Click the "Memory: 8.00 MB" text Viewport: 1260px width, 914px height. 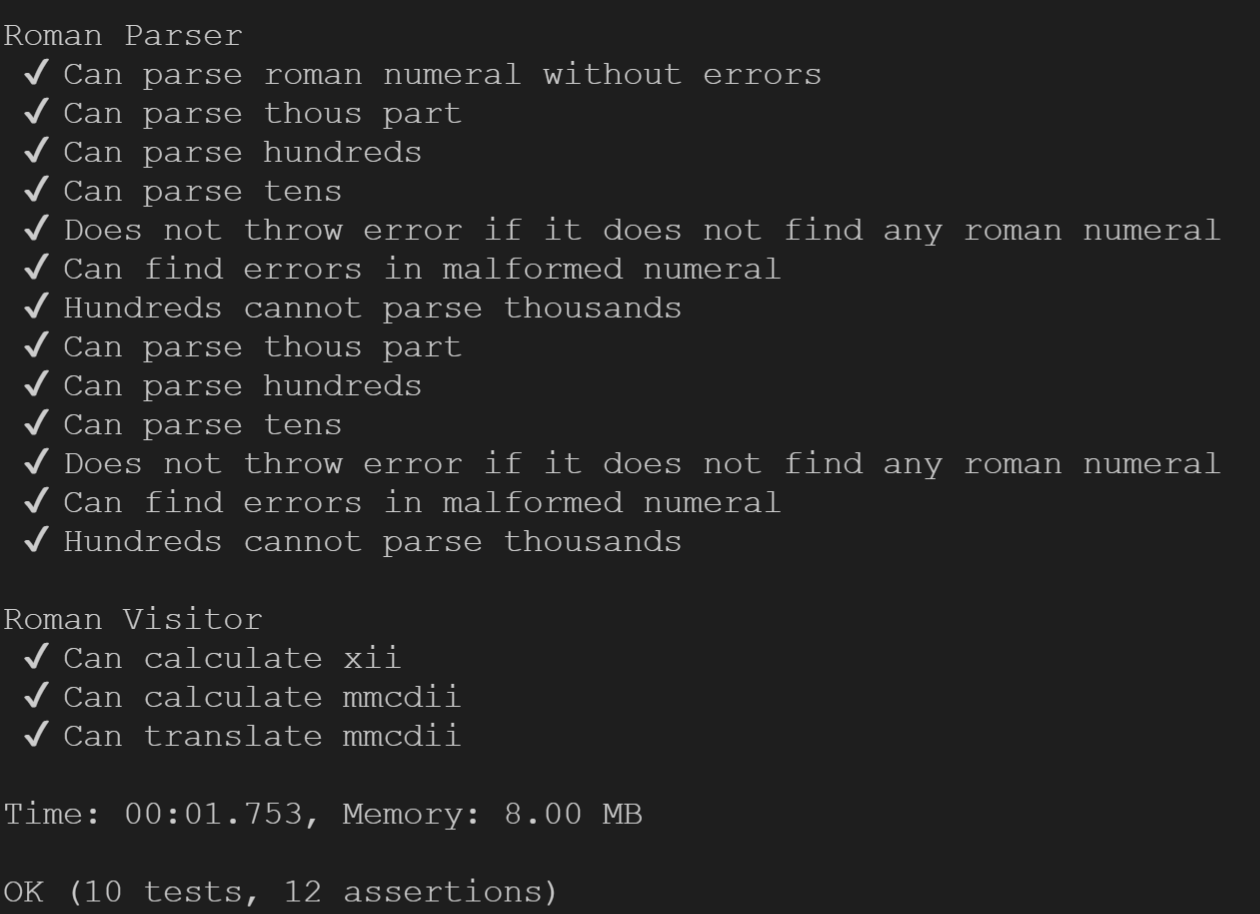coord(492,816)
